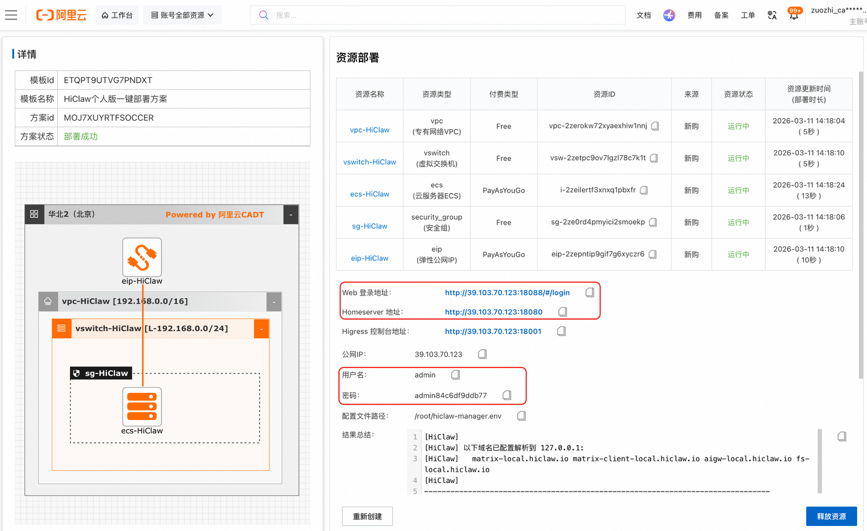
Task: Click the sg-HiClaw security group label
Action: [101, 373]
